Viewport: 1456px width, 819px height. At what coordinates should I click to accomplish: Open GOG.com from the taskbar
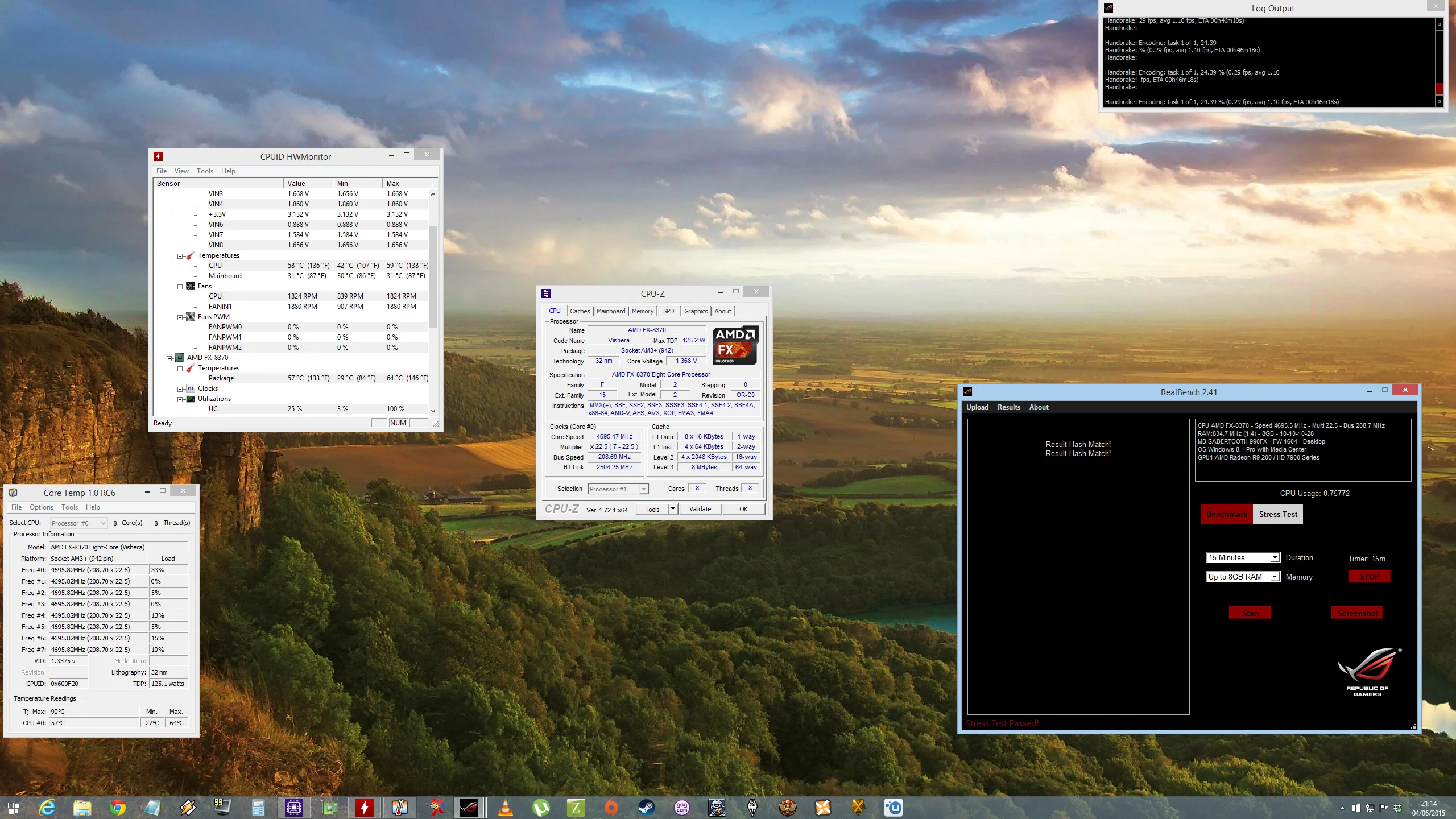pos(682,807)
